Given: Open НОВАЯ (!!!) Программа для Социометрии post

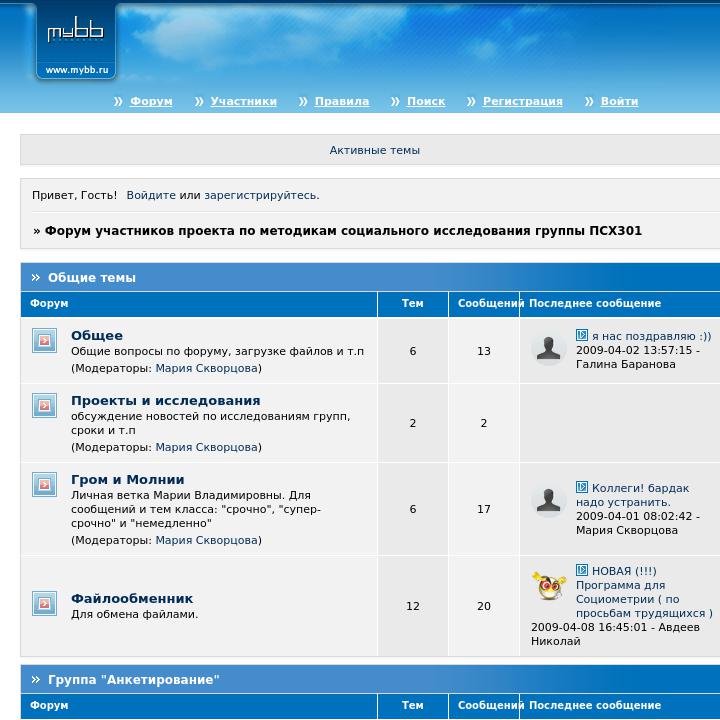Looking at the screenshot, I should point(644,592).
